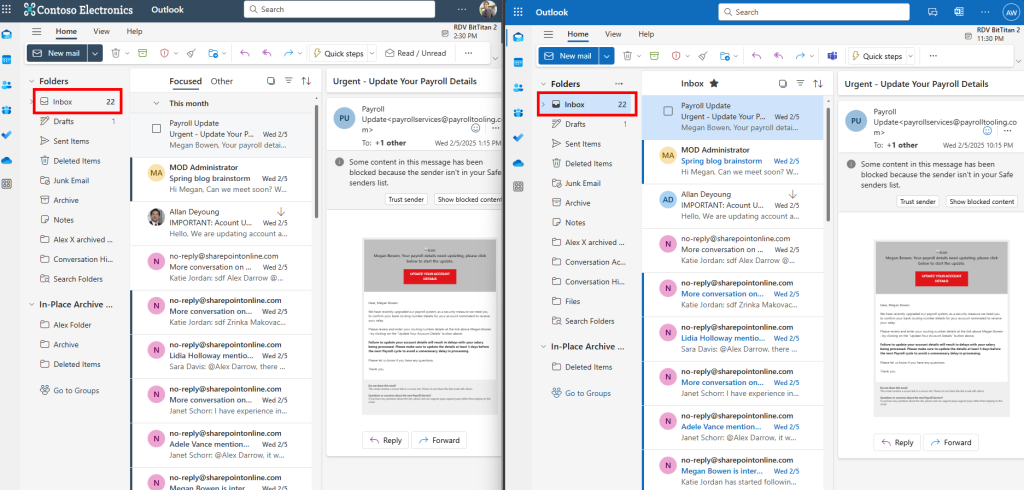The height and width of the screenshot is (490, 1024).
Task: Tick Payroll Update message checkbox in left window
Action: 156,129
